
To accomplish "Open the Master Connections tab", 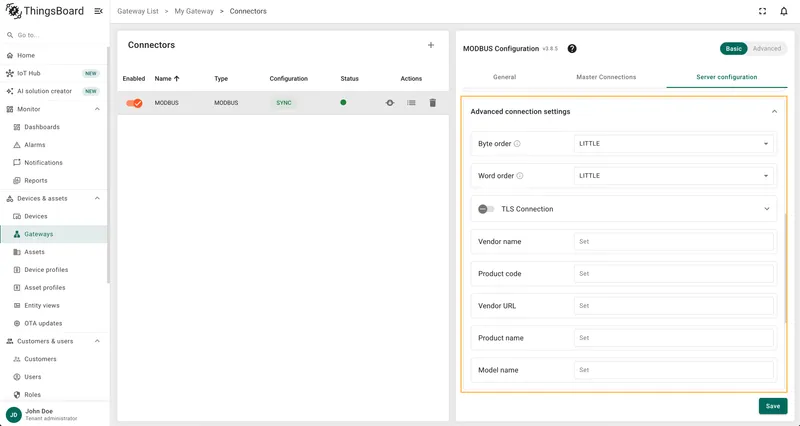I will (x=606, y=77).
